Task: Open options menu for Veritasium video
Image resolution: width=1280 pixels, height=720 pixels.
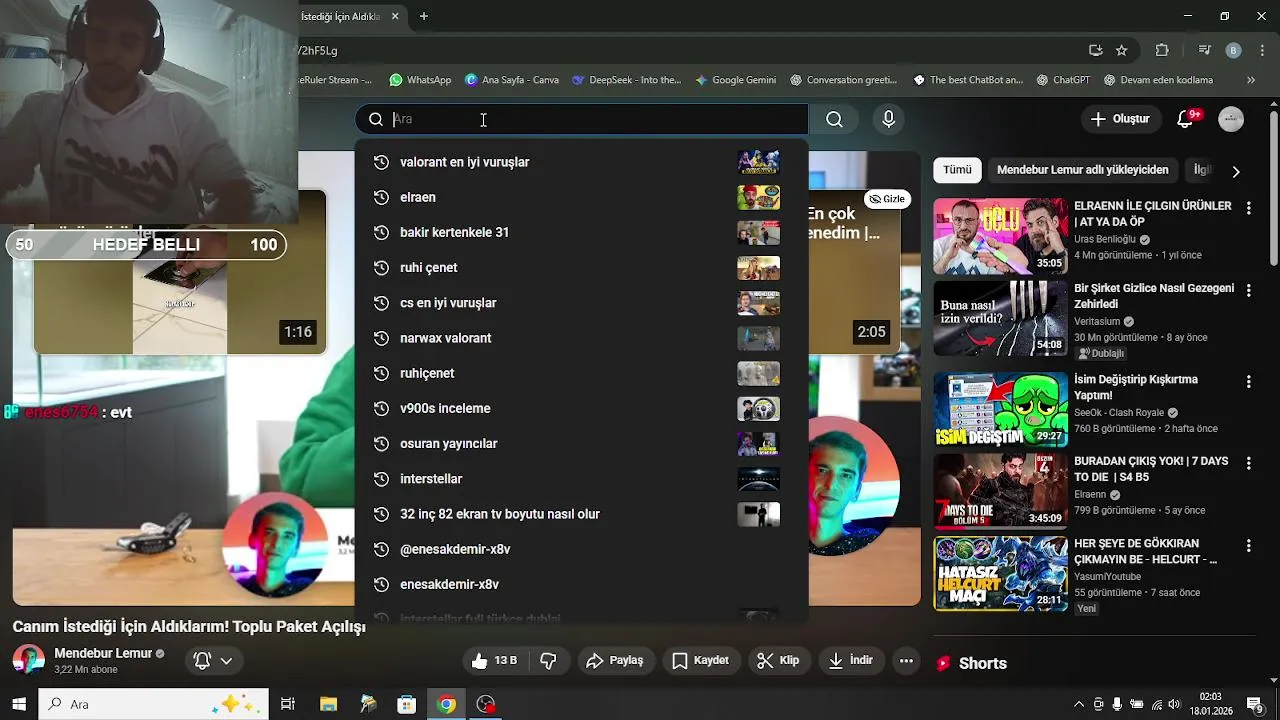Action: 1248,290
